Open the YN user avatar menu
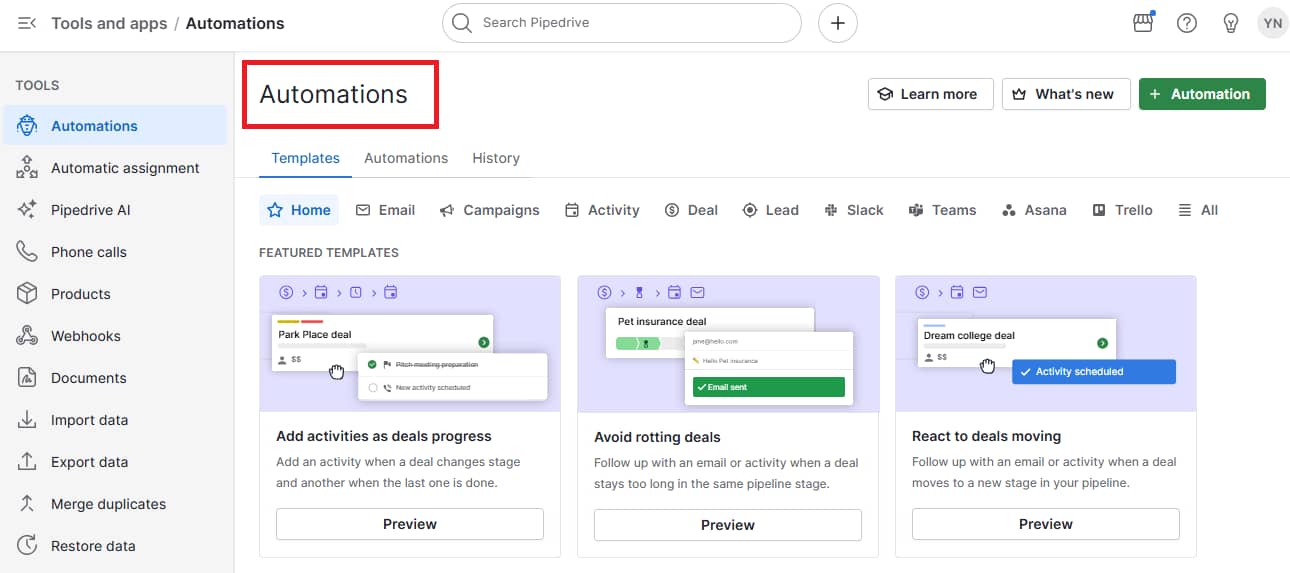The image size is (1290, 573). tap(1272, 23)
